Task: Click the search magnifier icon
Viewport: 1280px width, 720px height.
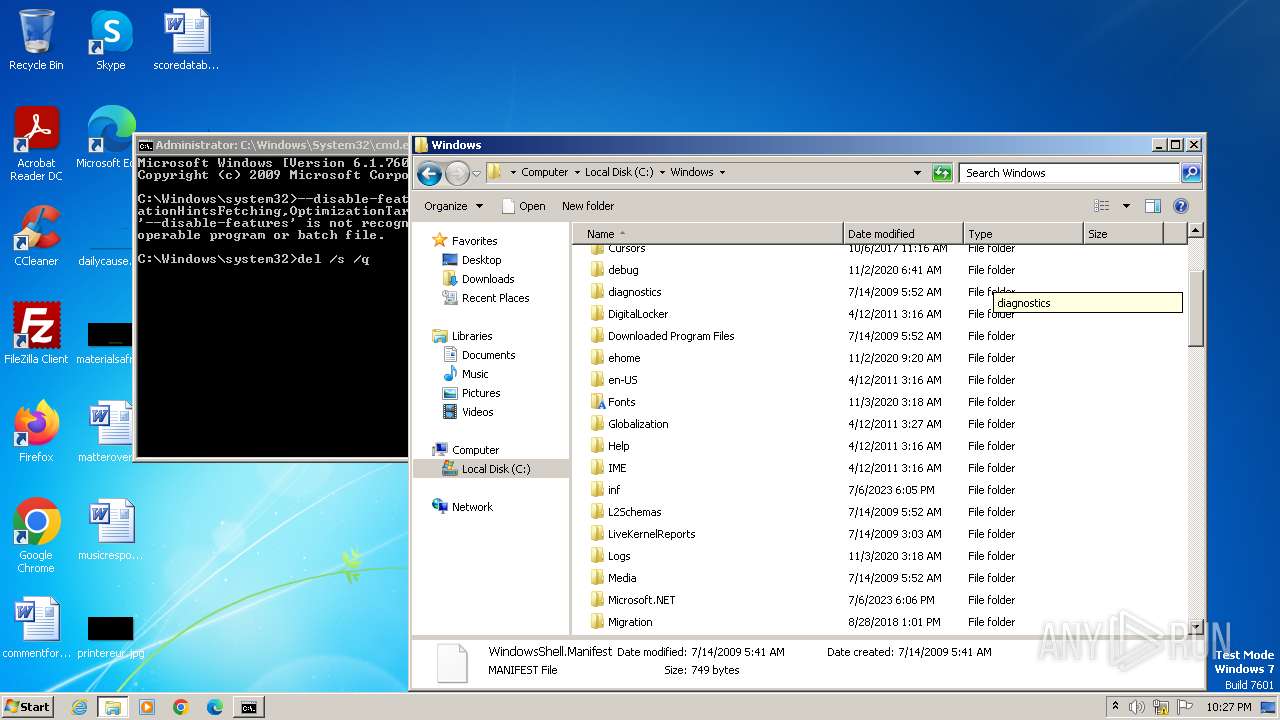Action: 1190,173
